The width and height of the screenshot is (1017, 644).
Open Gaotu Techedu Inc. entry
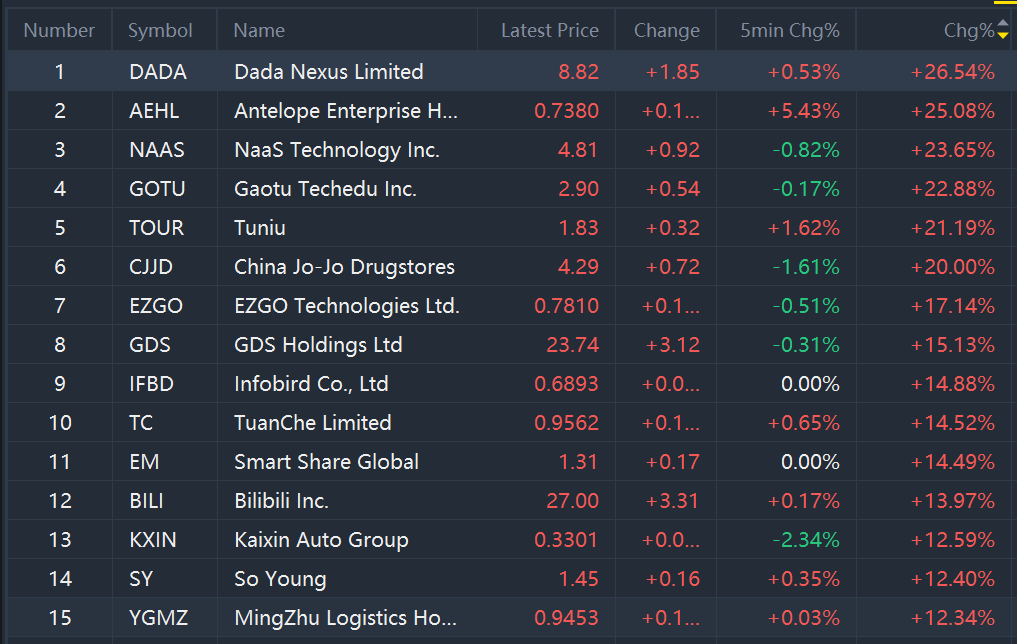pos(325,189)
